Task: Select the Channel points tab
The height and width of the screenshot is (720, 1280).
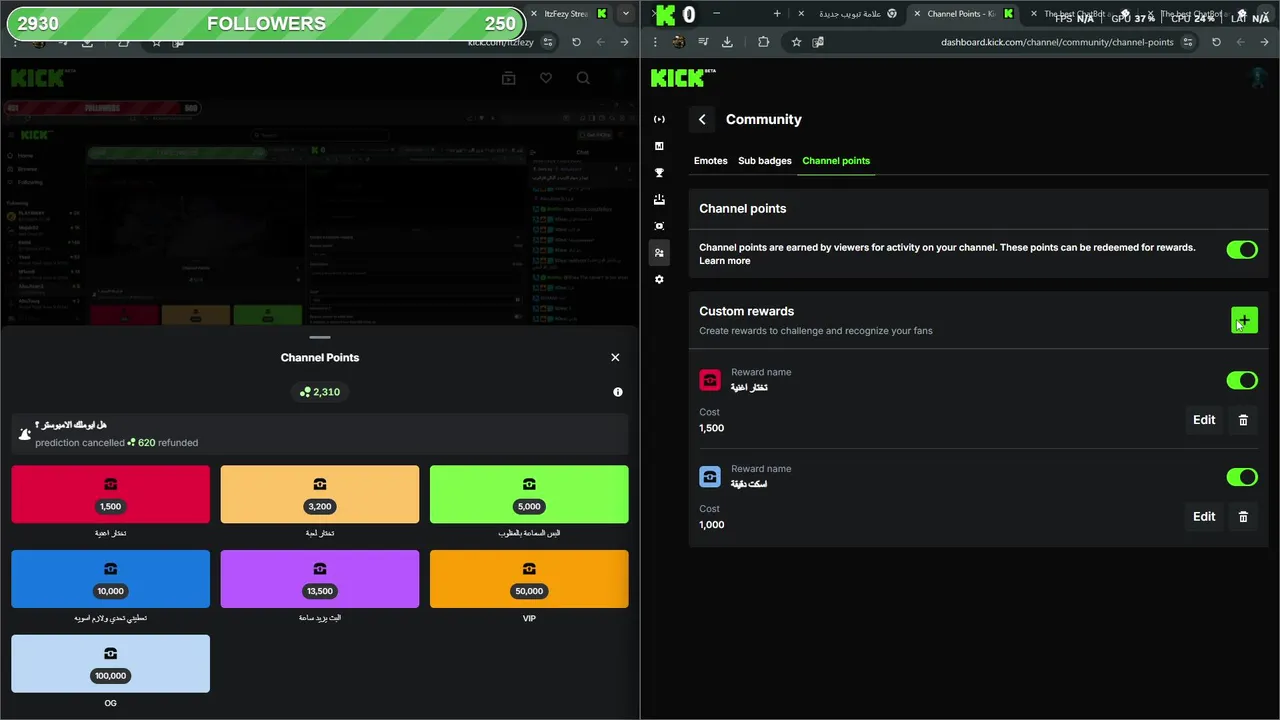Action: point(836,161)
